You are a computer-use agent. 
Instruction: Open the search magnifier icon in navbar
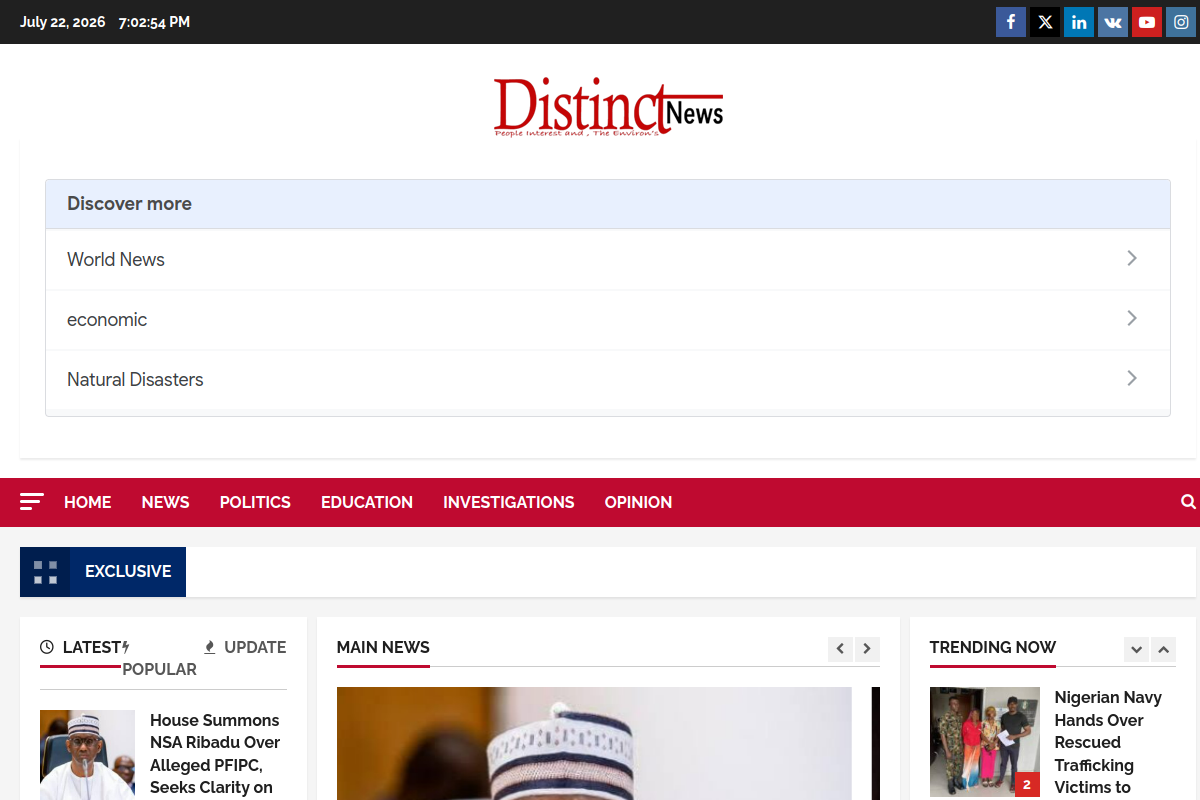(x=1188, y=502)
